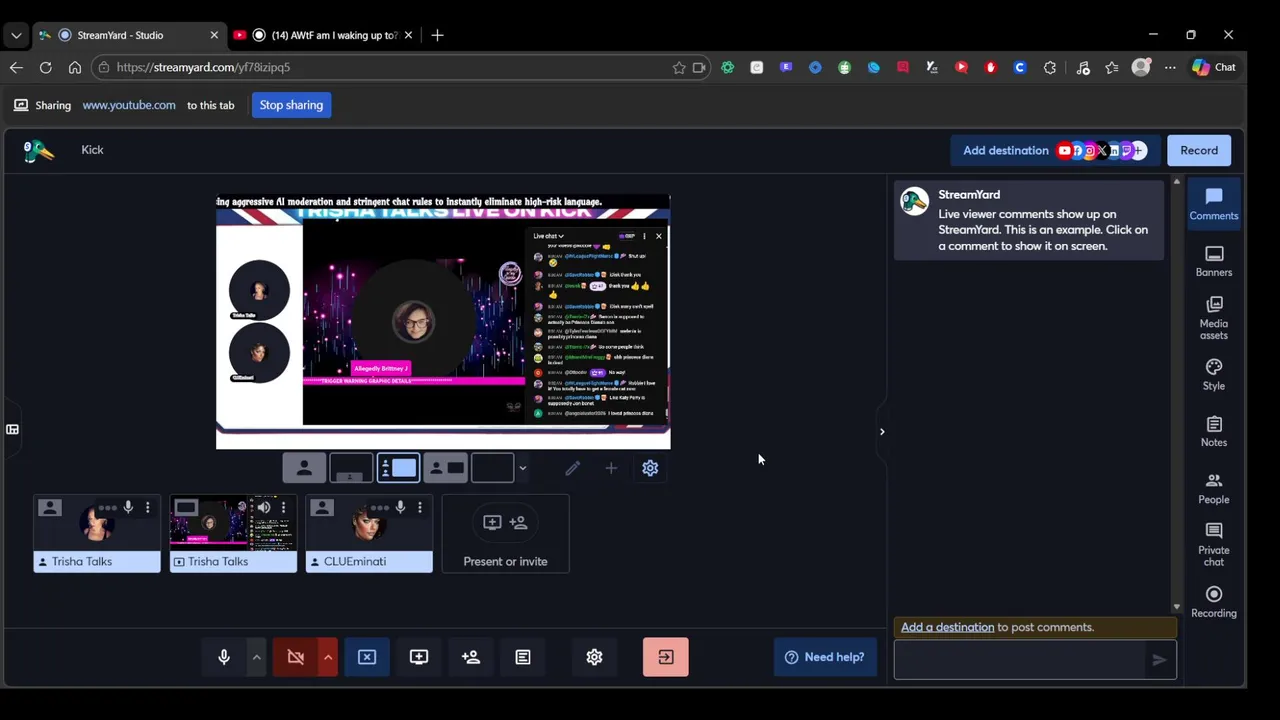Viewport: 1280px width, 720px height.
Task: Click the browser home icon
Action: point(74,67)
